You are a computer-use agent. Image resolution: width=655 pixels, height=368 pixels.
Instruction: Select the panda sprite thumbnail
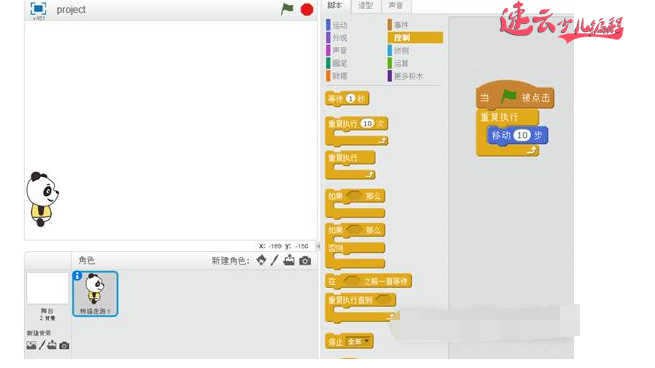95,294
